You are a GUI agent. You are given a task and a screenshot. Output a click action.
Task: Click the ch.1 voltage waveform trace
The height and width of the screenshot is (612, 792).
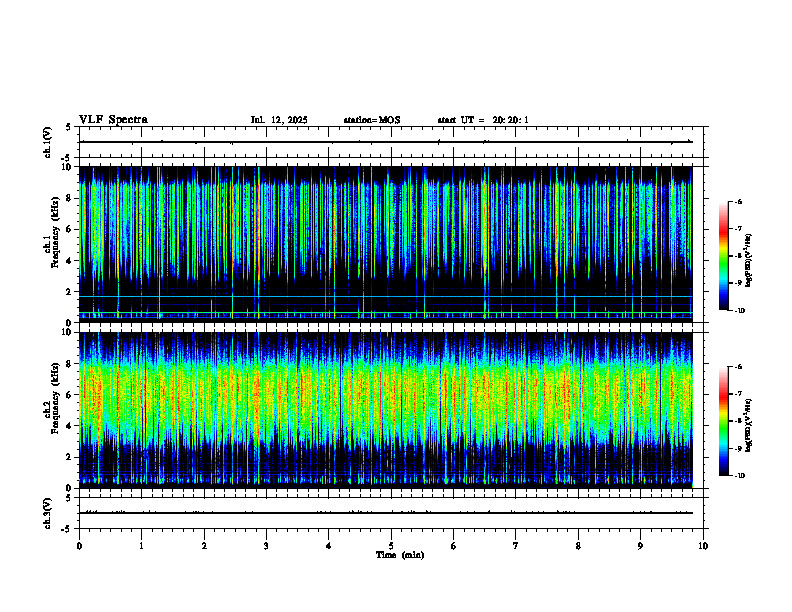385,142
